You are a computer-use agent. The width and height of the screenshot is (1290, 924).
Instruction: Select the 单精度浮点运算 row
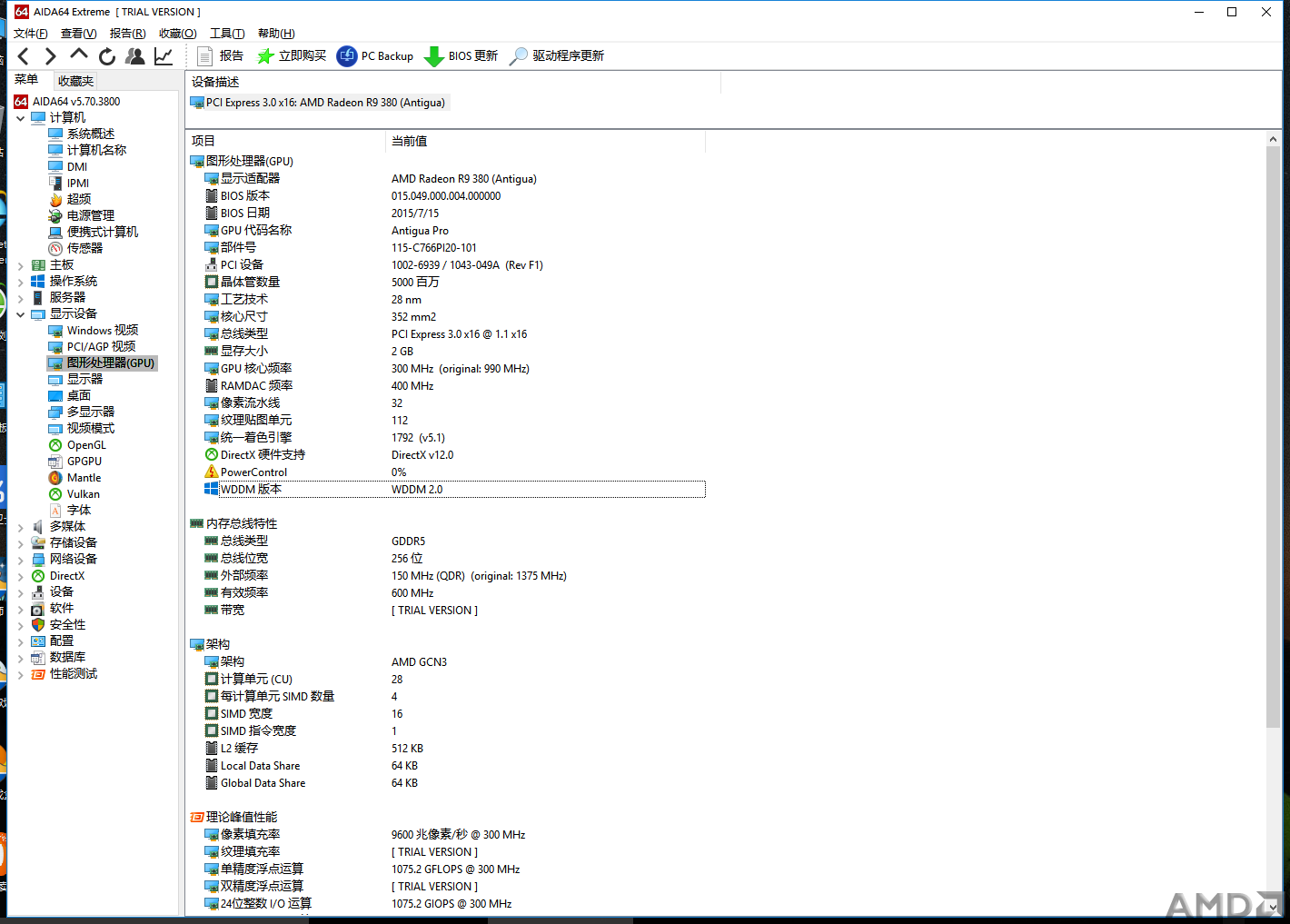[447, 869]
